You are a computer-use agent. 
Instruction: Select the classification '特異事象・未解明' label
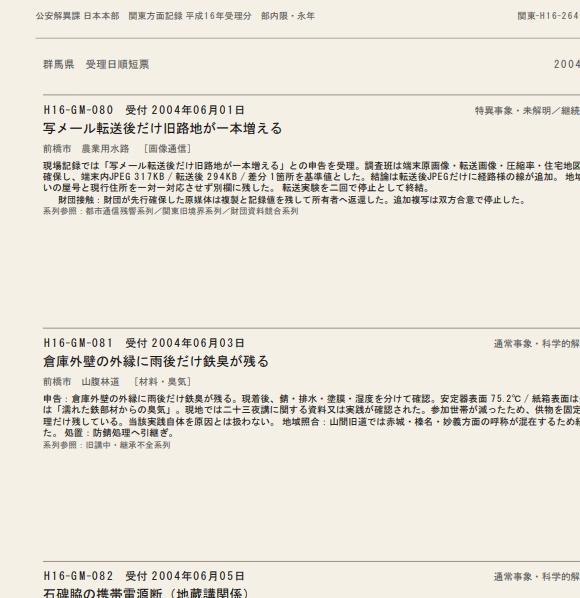(513, 111)
